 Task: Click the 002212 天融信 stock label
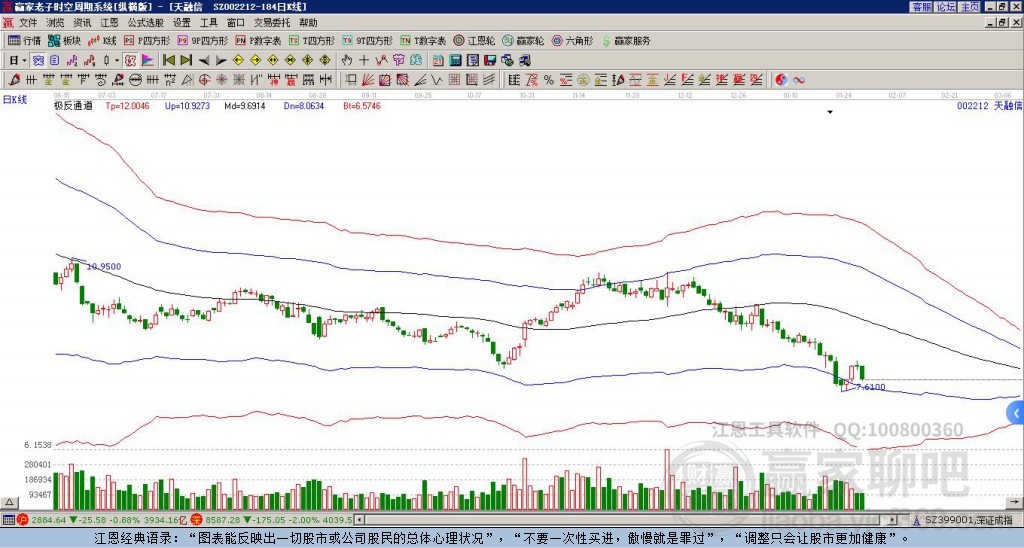pyautogui.click(x=990, y=106)
